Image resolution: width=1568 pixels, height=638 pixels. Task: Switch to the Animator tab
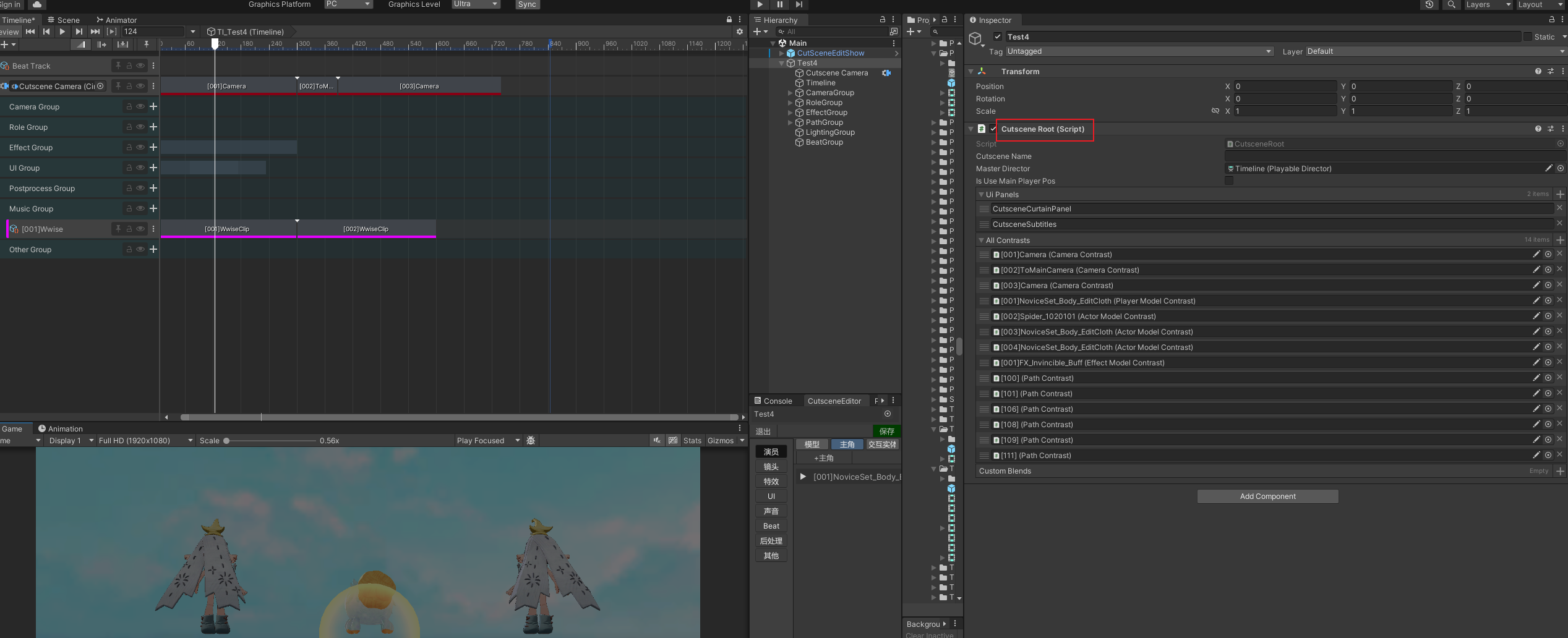click(116, 20)
